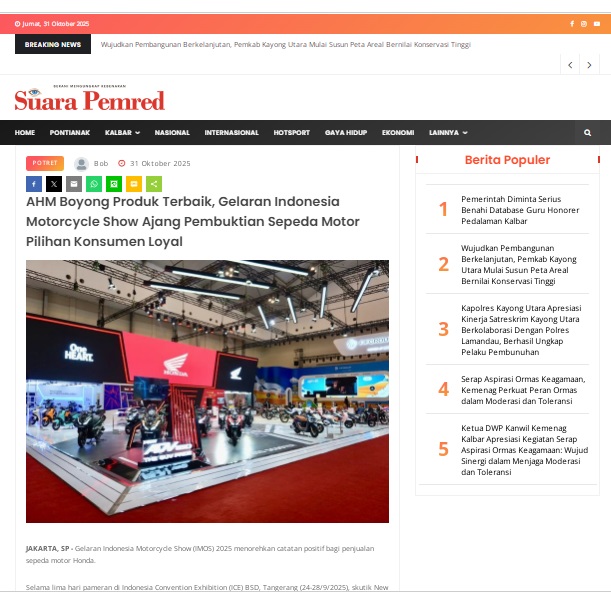Image resolution: width=611 pixels, height=594 pixels.
Task: Open the search magnifier in navbar
Action: (588, 133)
